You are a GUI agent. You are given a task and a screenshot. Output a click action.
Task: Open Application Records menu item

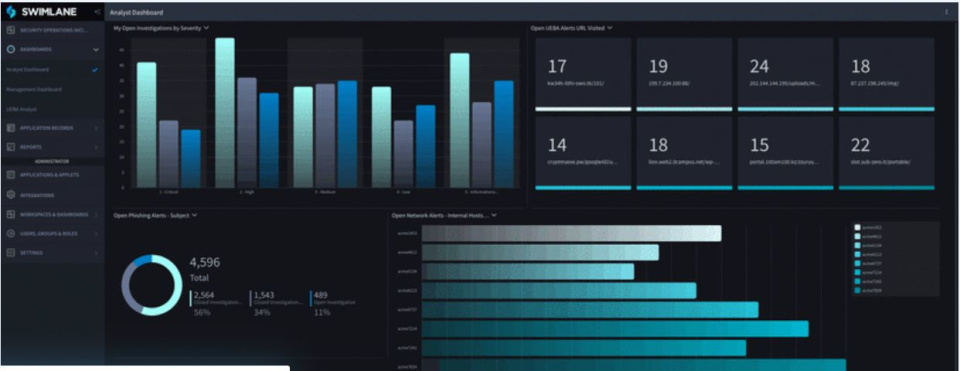pyautogui.click(x=52, y=128)
